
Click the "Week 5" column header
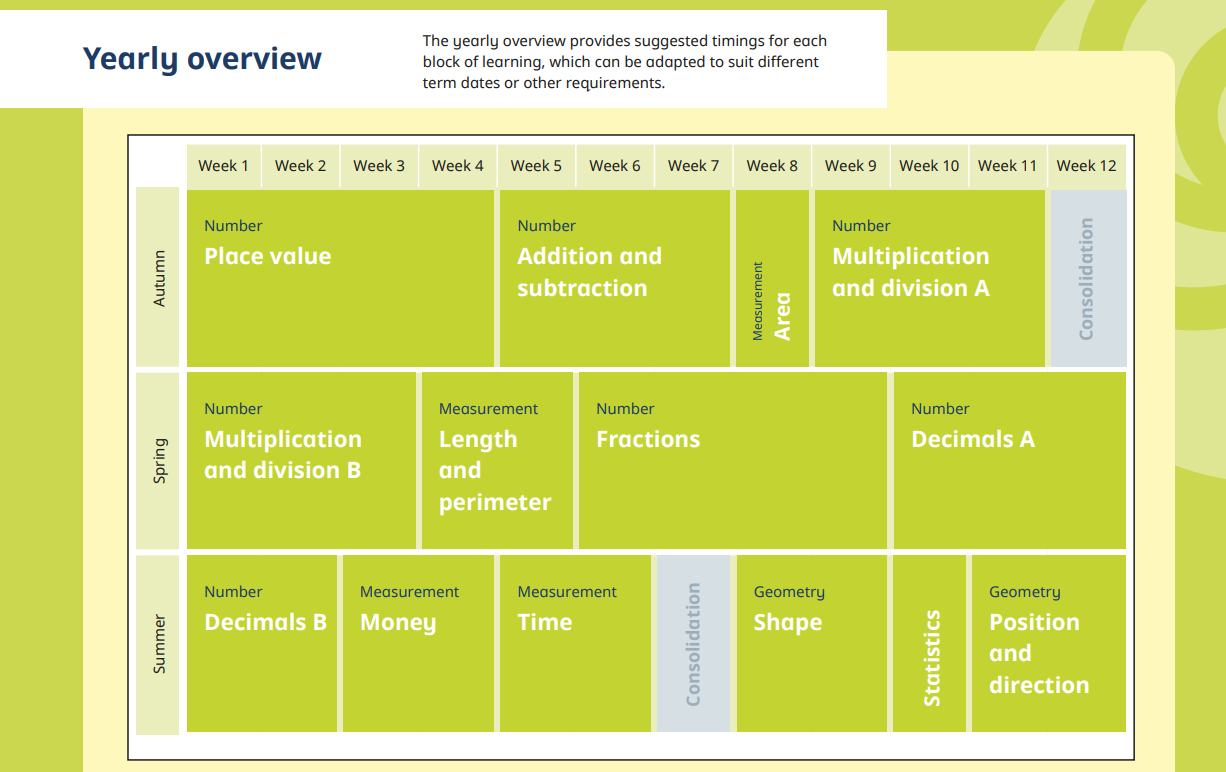(x=536, y=166)
